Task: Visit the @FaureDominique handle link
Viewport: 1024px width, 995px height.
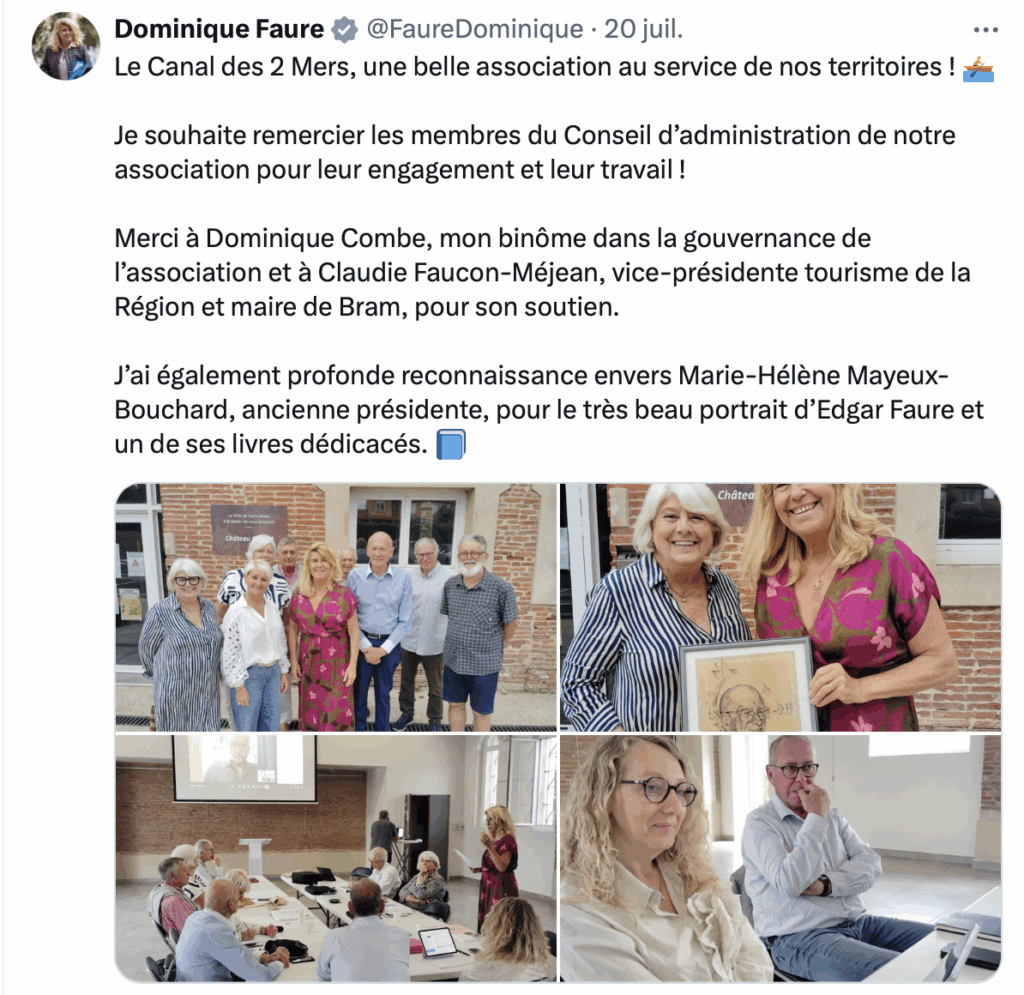Action: coord(475,29)
